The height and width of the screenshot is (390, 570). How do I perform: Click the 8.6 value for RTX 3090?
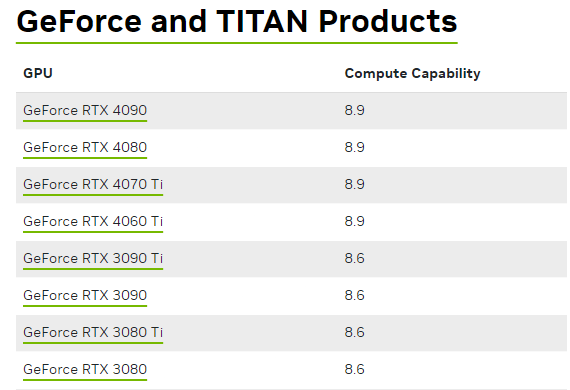354,295
